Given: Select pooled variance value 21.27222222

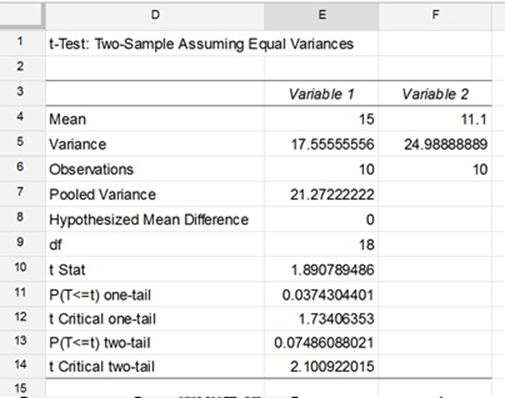Looking at the screenshot, I should coord(321,194).
